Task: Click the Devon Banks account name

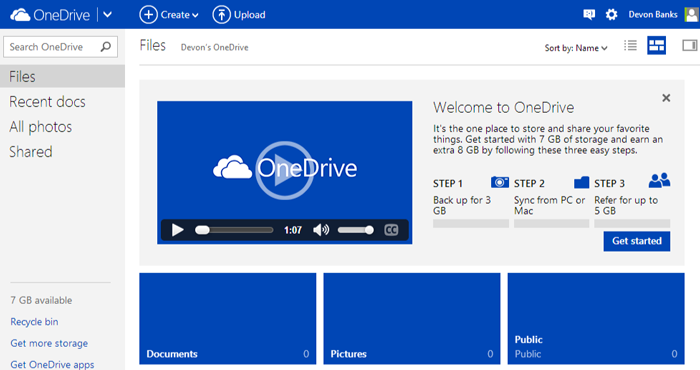Action: 653,15
